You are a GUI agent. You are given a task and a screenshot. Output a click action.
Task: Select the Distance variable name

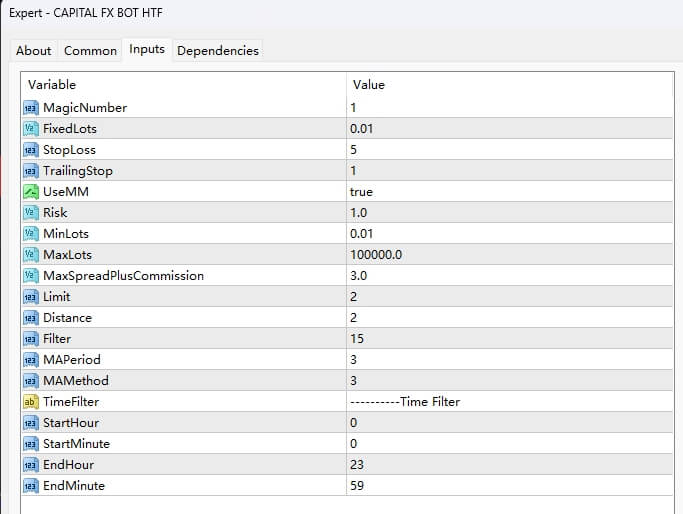68,318
